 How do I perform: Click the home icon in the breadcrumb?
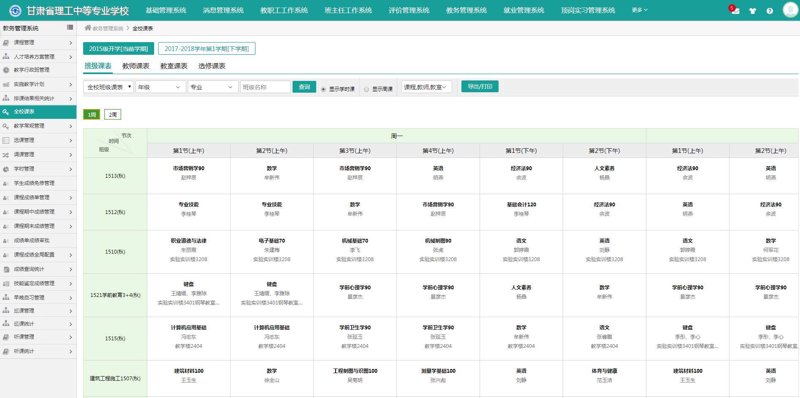[x=88, y=28]
